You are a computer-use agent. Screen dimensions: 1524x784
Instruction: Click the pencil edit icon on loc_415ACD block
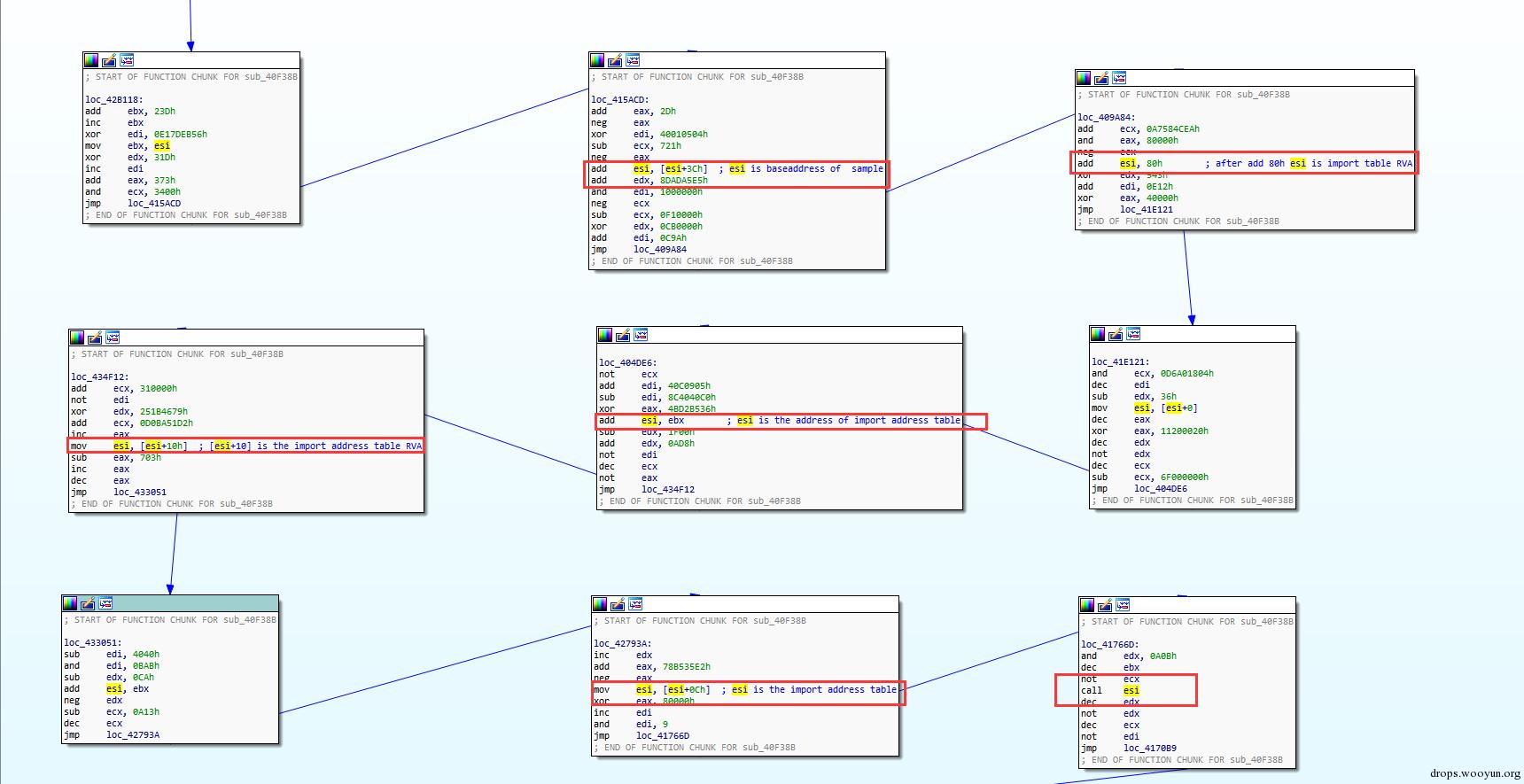coord(615,60)
